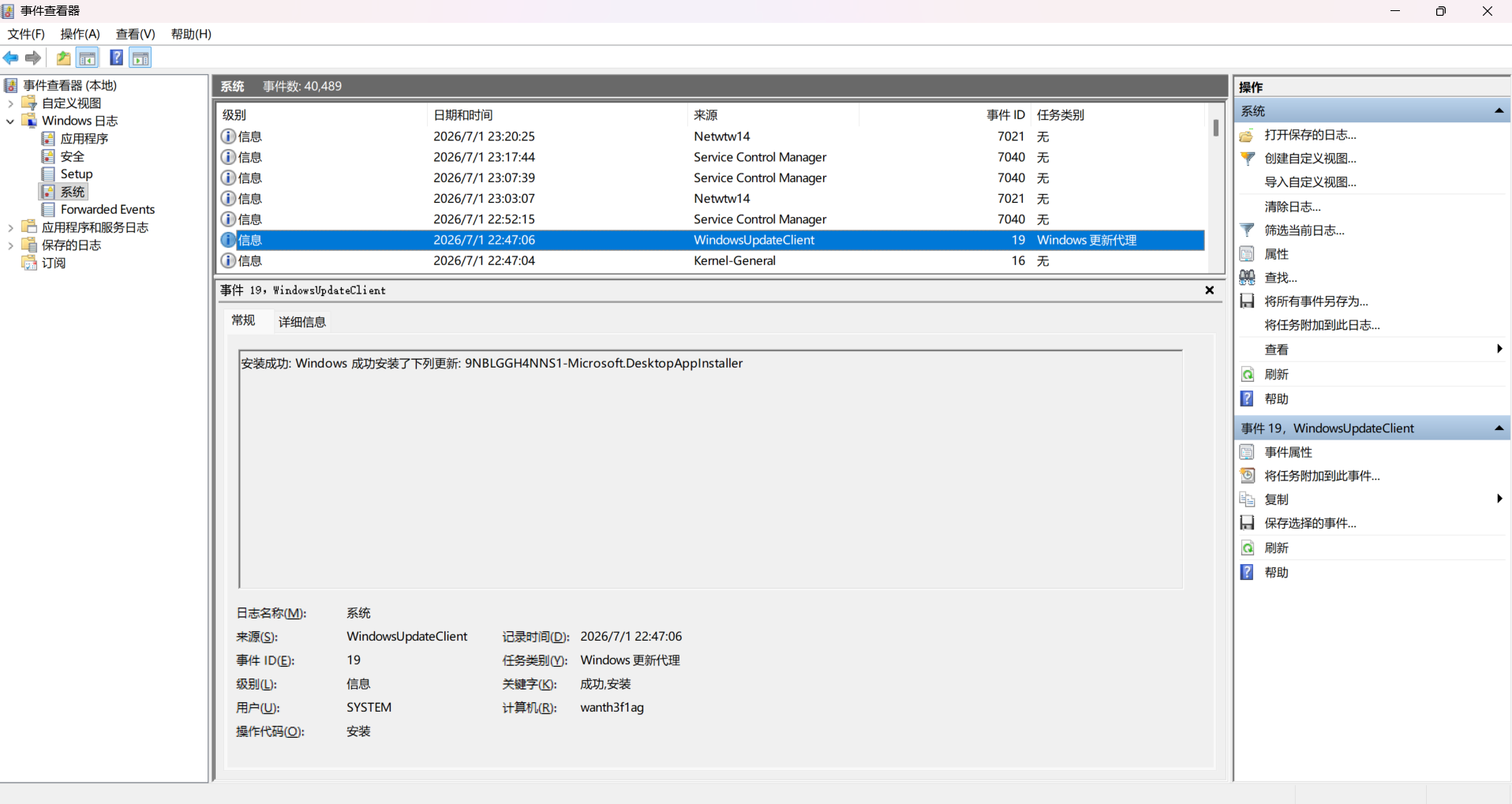Image resolution: width=1512 pixels, height=804 pixels.
Task: Sort by 来源 column header
Action: click(773, 115)
